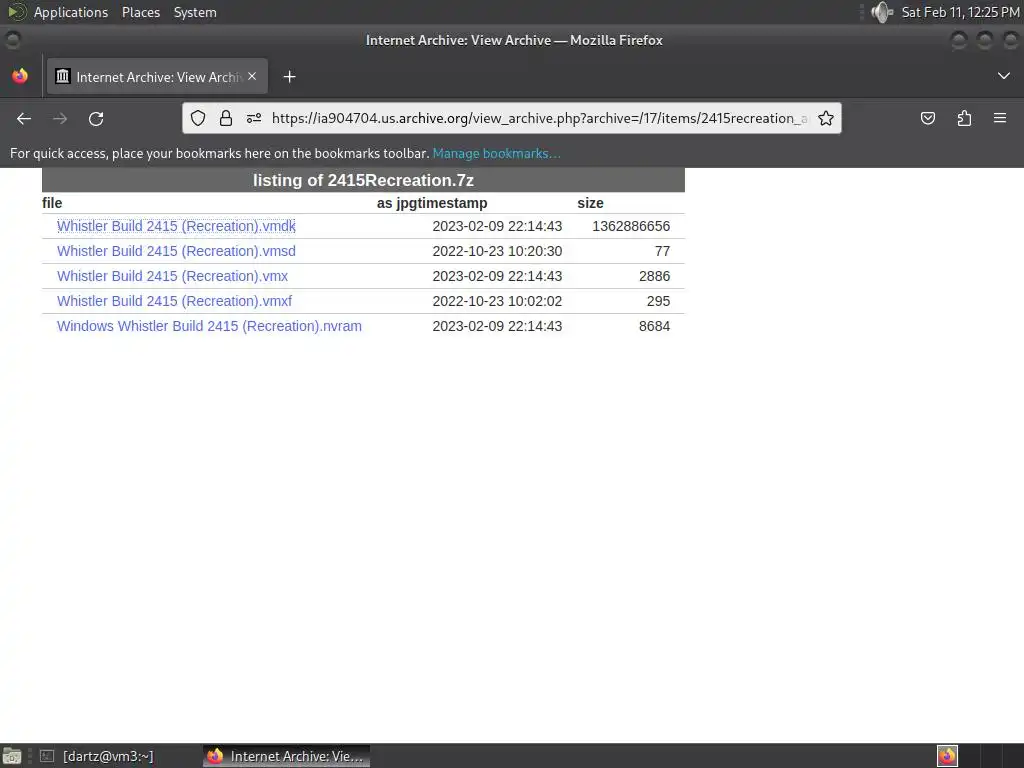Click the size value 295
Viewport: 1024px width, 768px height.
pos(658,301)
